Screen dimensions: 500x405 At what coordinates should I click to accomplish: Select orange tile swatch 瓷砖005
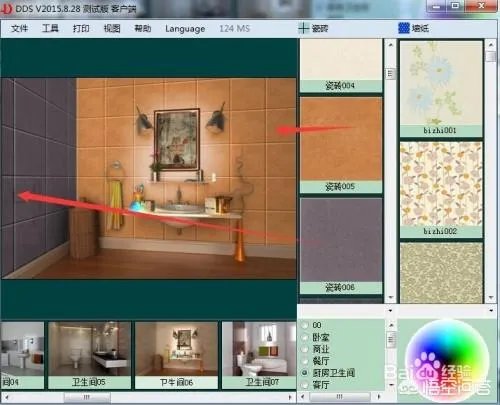click(341, 145)
